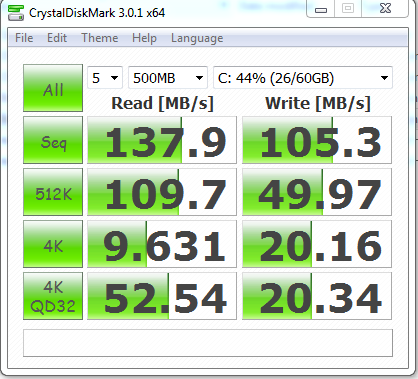Open the drive selector showing C: 44%
The image size is (418, 379).
[x=303, y=78]
